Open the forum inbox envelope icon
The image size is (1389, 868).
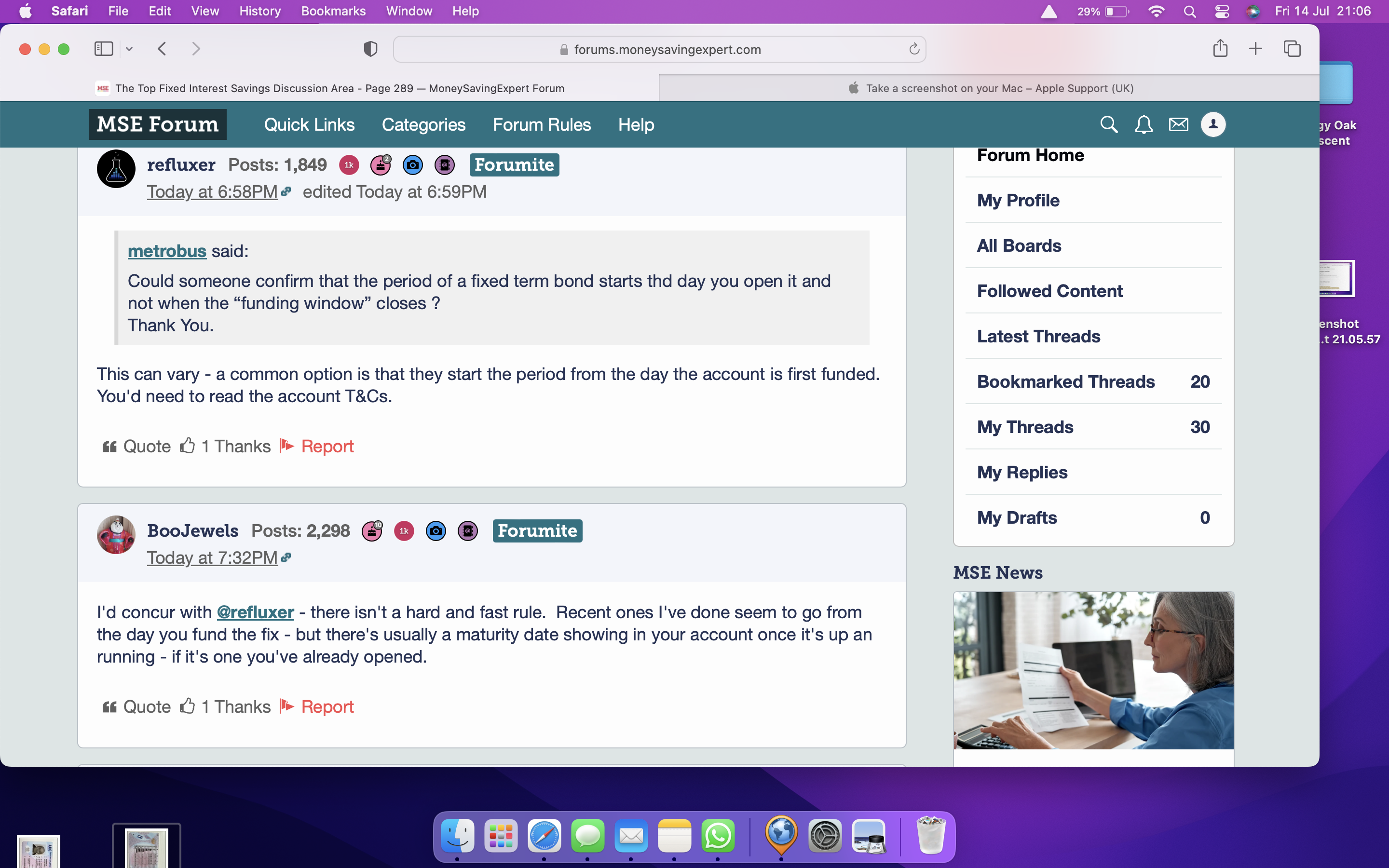[1178, 124]
